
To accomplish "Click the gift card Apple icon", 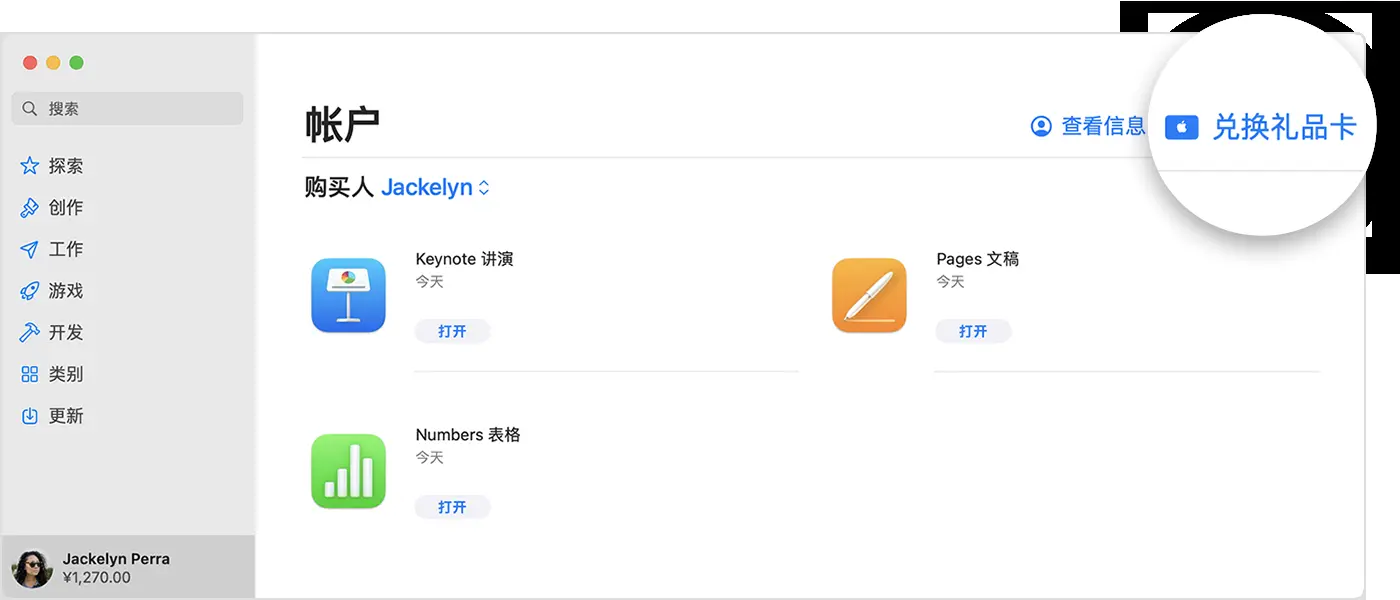I will (1182, 127).
